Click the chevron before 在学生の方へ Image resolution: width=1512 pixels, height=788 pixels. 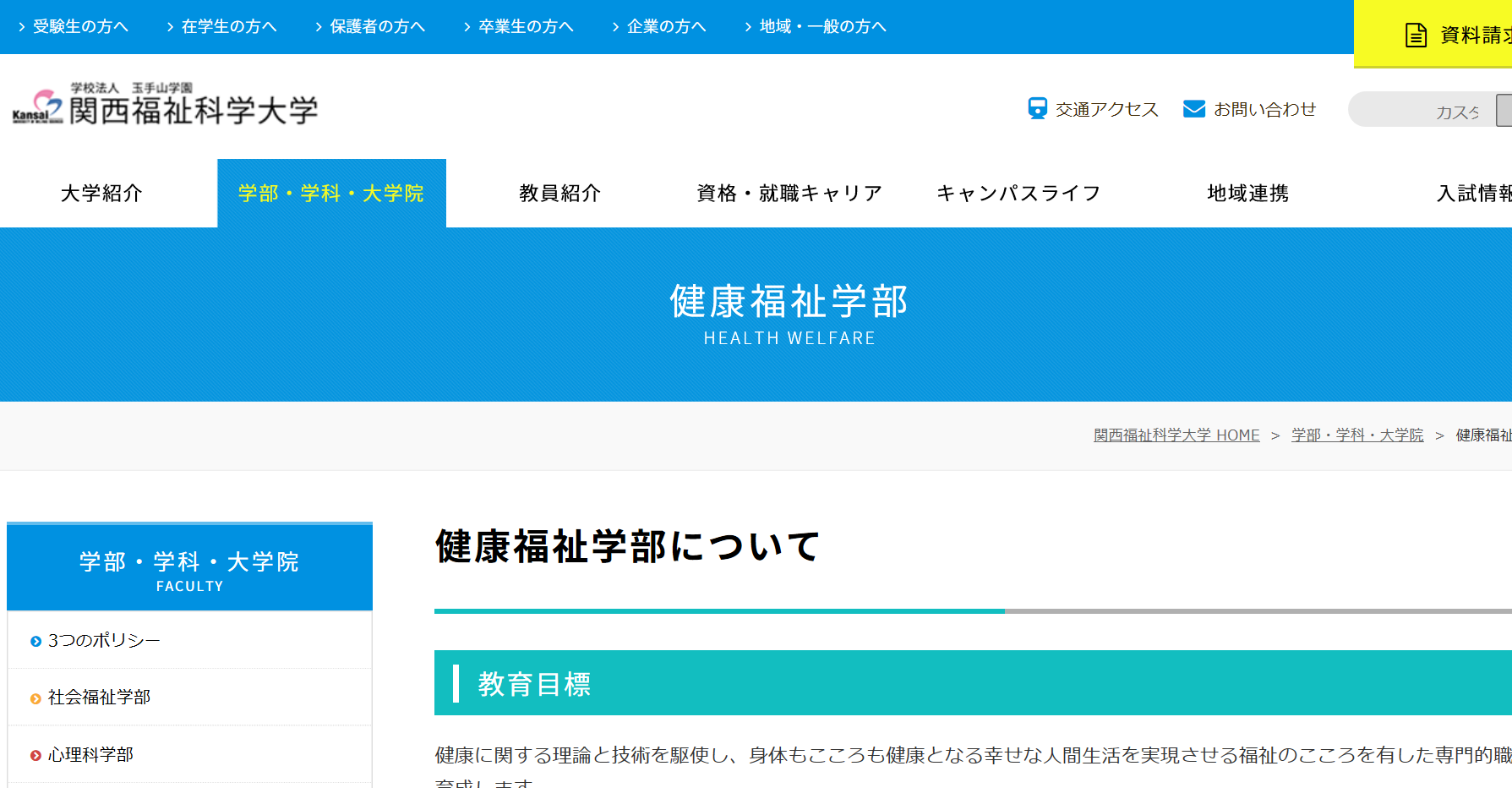(171, 27)
